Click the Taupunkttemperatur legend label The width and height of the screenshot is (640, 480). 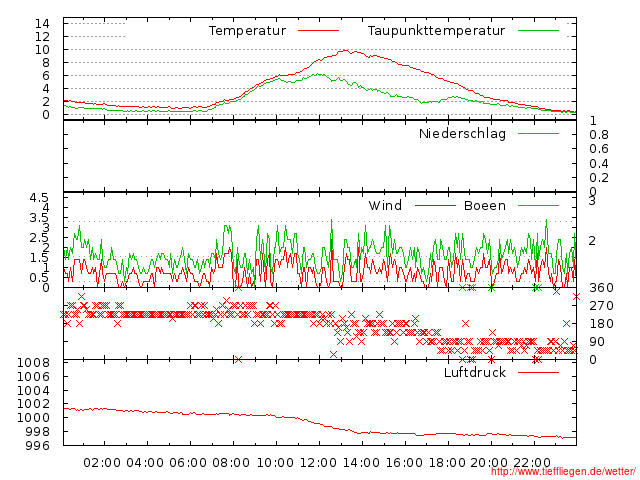click(x=436, y=31)
